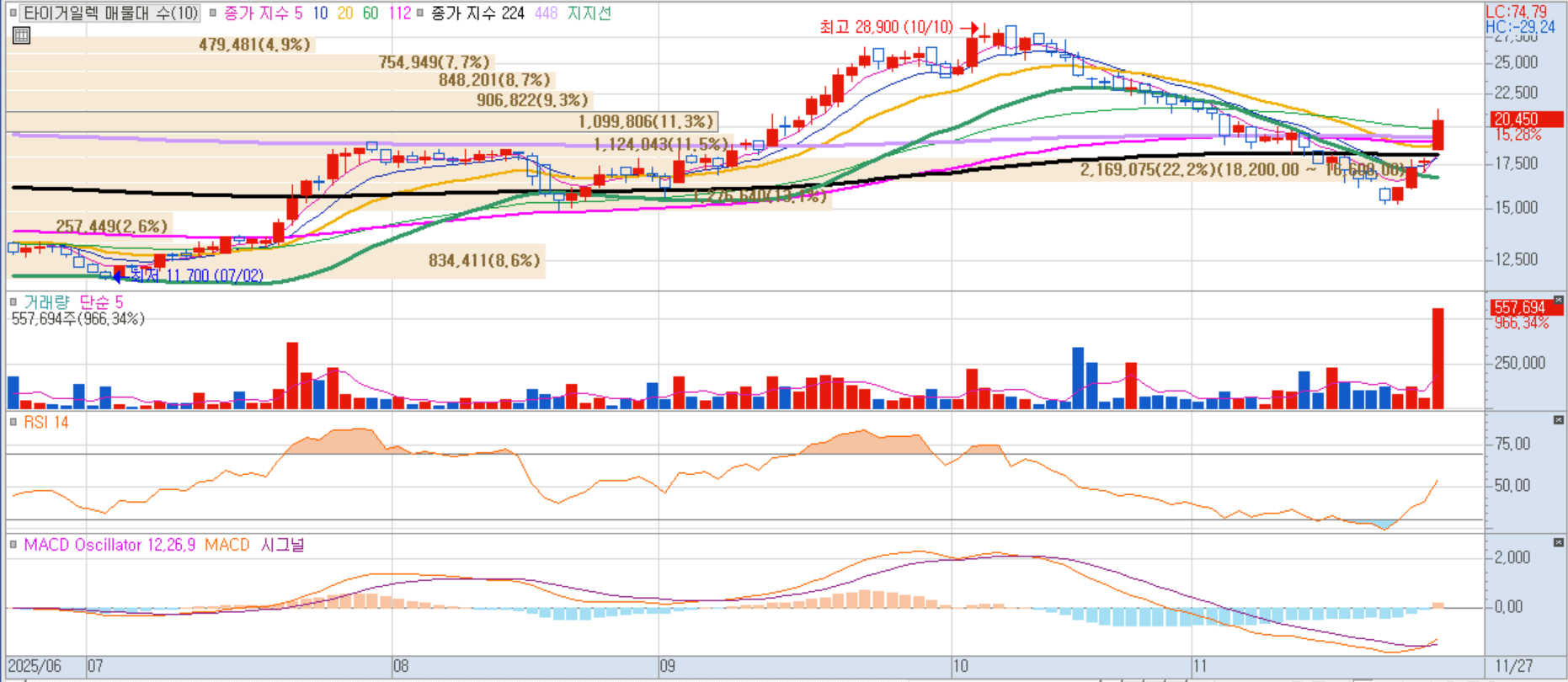Click the 848,201(8,7%) volume profile bar
This screenshot has height=682, width=1568.
click(x=281, y=80)
